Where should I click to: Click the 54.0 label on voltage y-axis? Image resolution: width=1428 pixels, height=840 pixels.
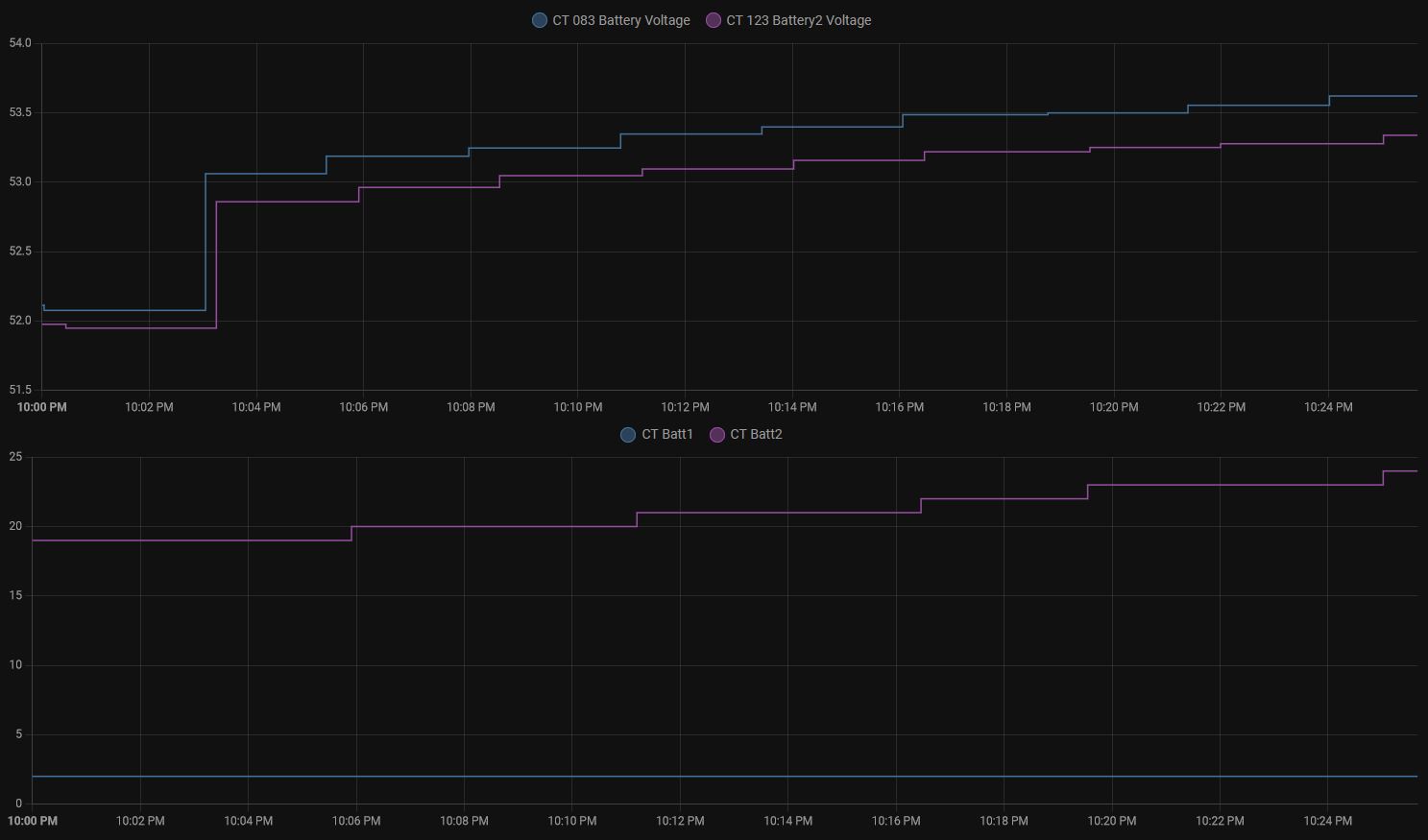tap(20, 43)
